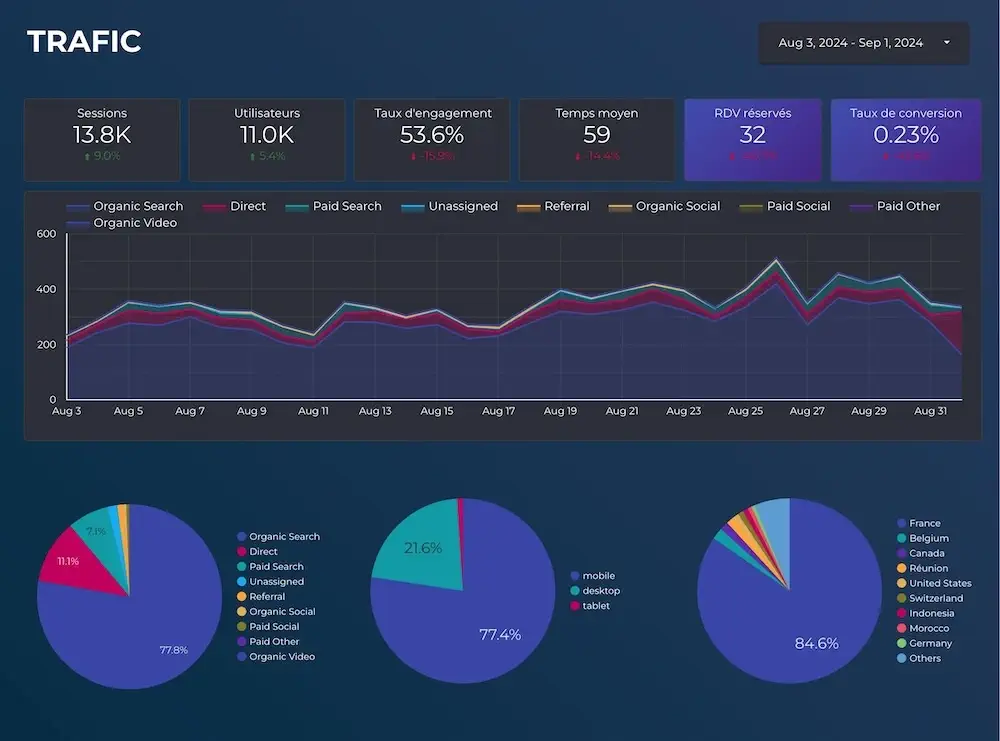Viewport: 1000px width, 741px height.
Task: Click the Sessions green up-arrow indicator
Action: [87, 156]
